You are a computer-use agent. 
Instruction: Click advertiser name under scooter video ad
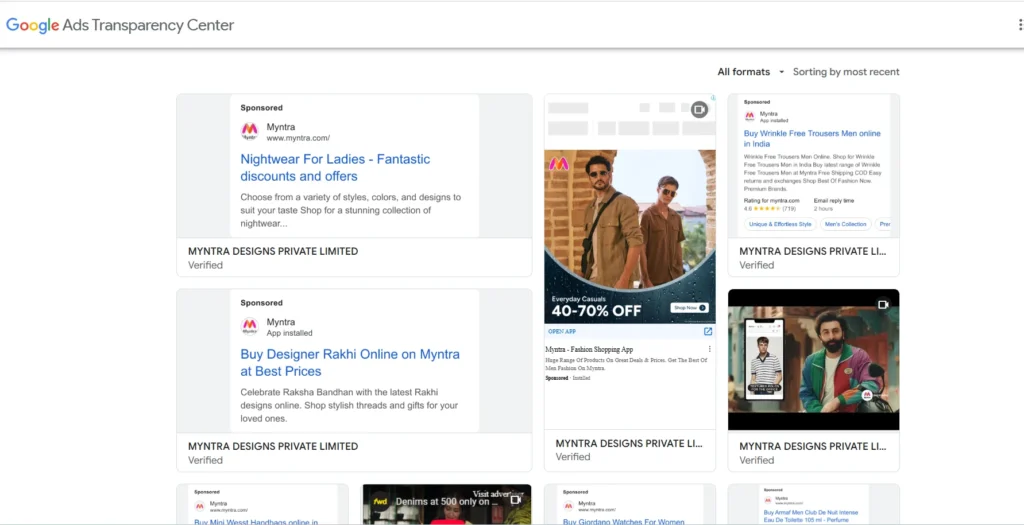pyautogui.click(x=812, y=447)
